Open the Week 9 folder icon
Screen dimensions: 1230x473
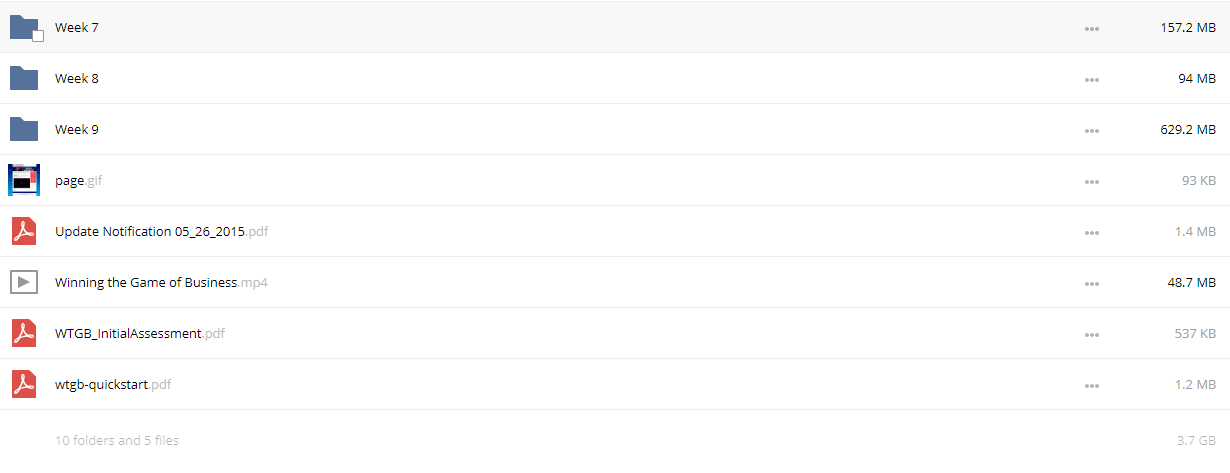24,129
